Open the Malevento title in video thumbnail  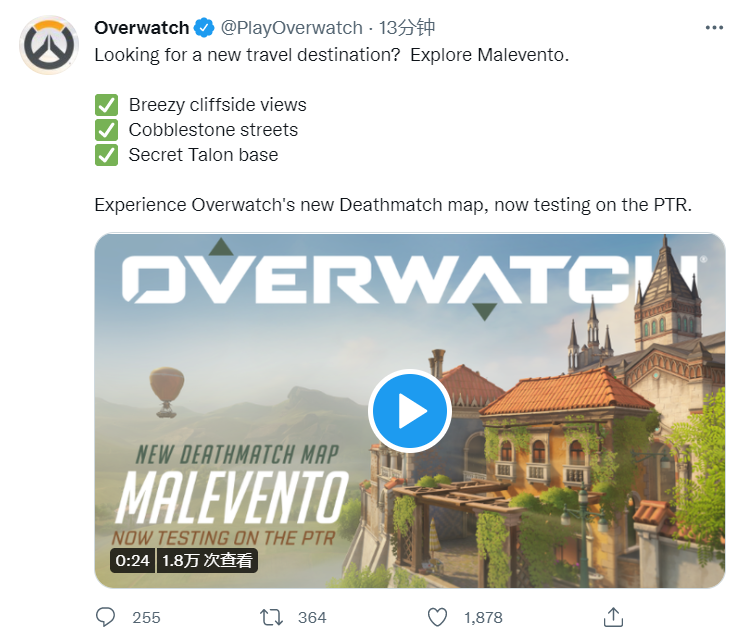tap(233, 497)
